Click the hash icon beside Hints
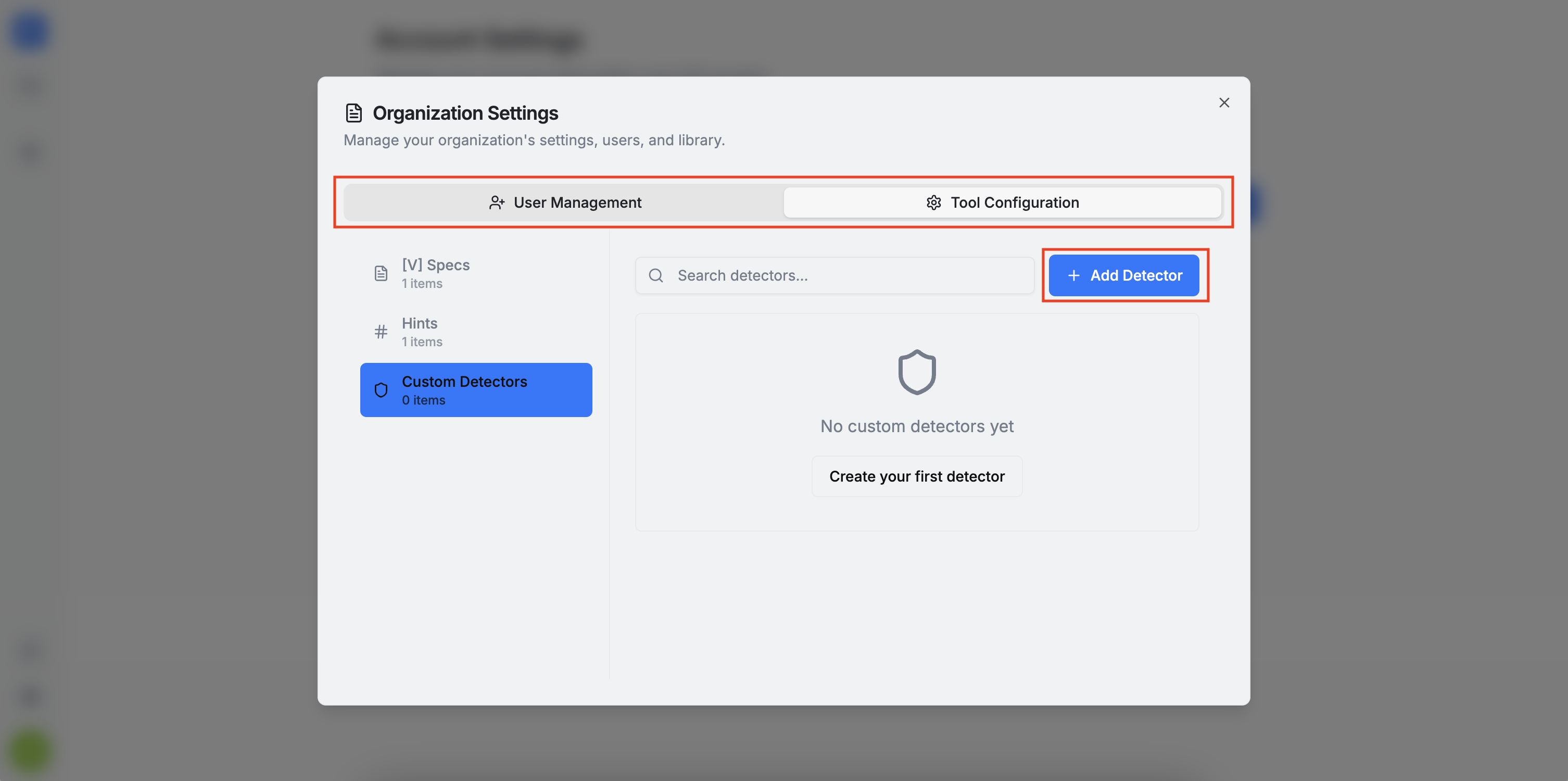1568x781 pixels. (x=381, y=332)
